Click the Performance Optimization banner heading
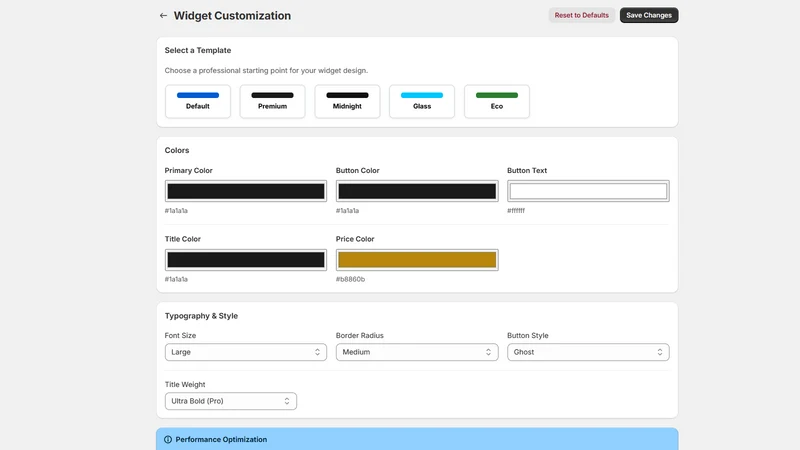 221,439
